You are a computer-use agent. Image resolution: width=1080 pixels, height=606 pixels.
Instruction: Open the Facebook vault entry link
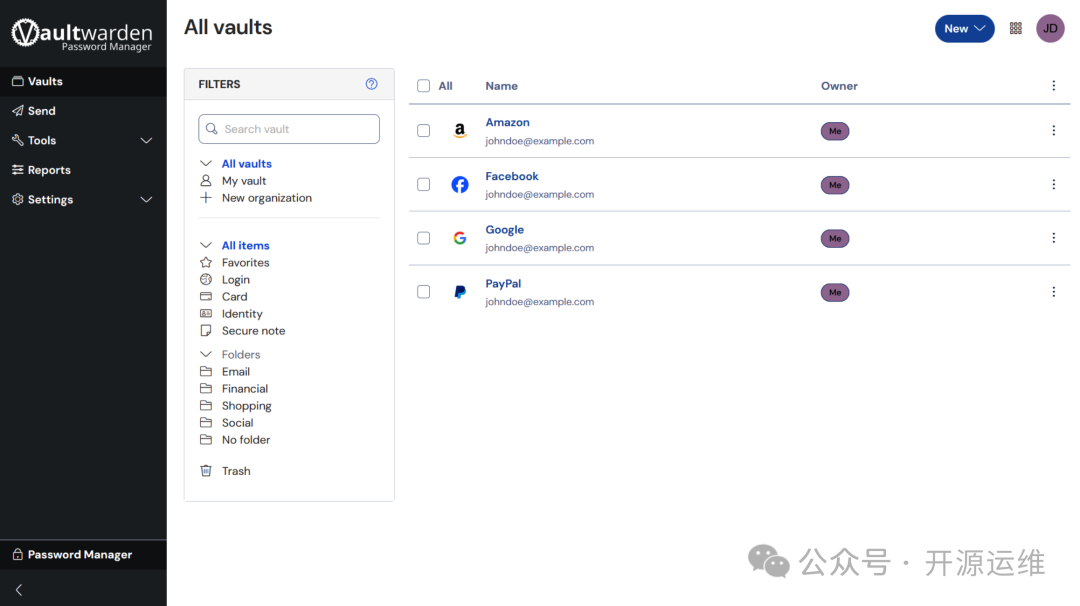[512, 176]
